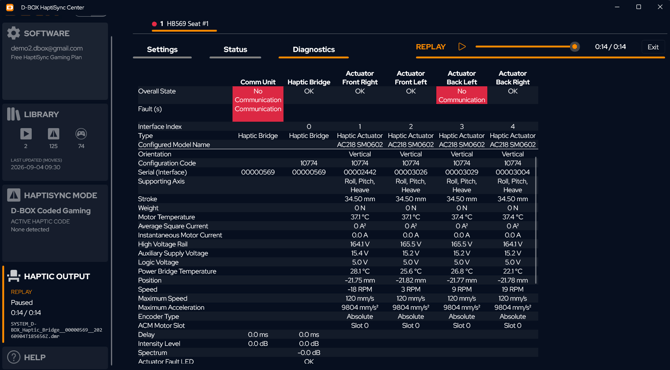
Task: Click serial value 00002442
Action: [x=360, y=172]
